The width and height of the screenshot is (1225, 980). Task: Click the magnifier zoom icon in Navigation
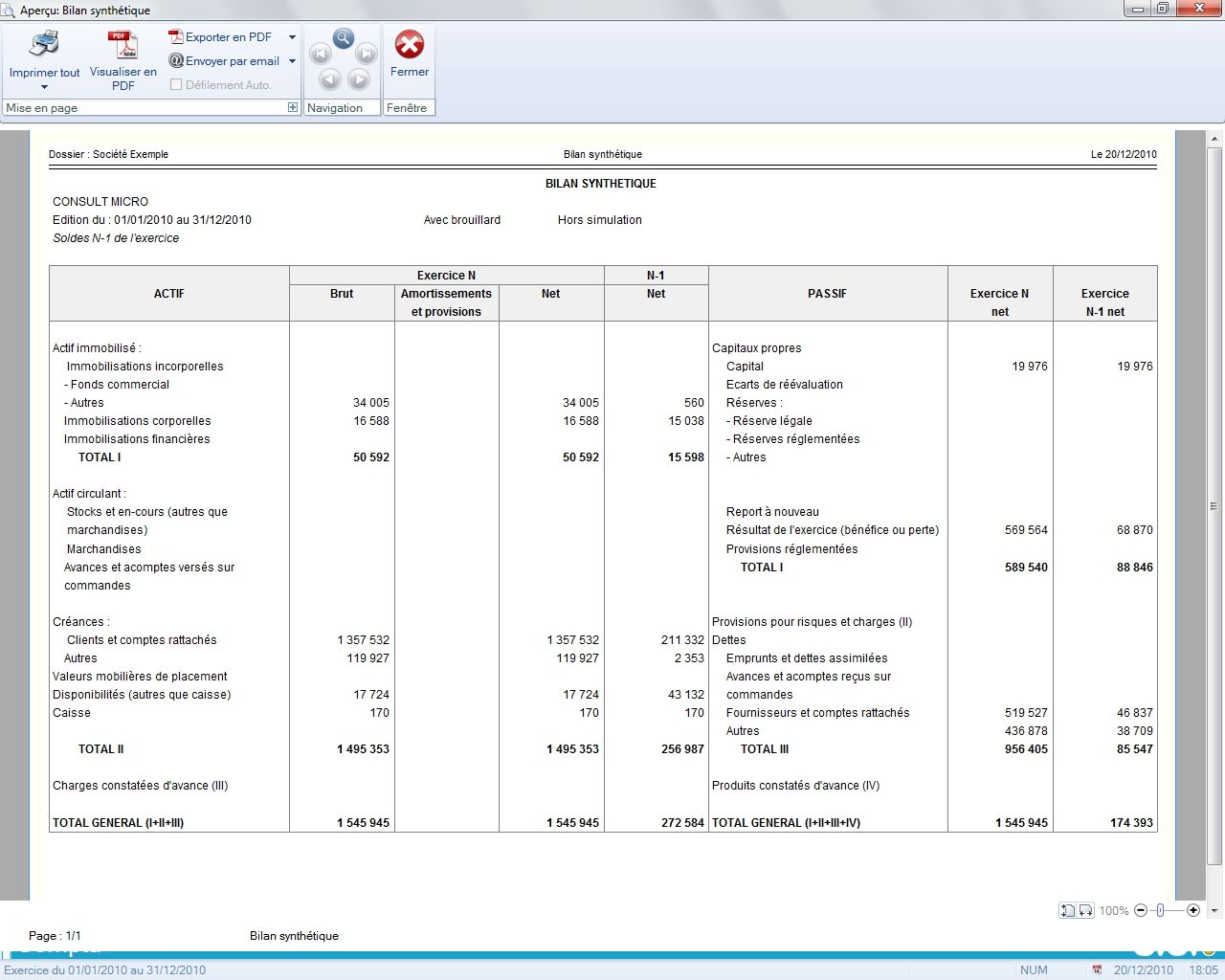(x=344, y=38)
